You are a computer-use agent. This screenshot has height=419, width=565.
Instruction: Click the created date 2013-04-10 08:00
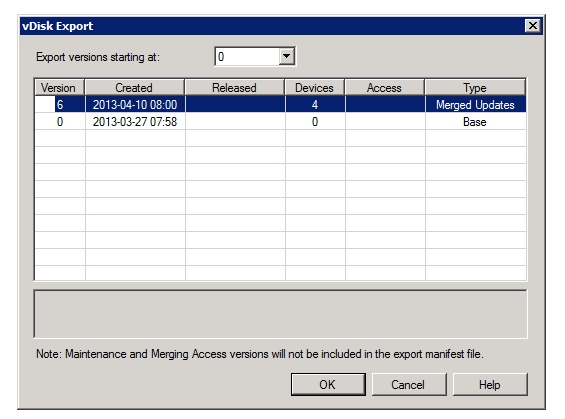pos(135,104)
